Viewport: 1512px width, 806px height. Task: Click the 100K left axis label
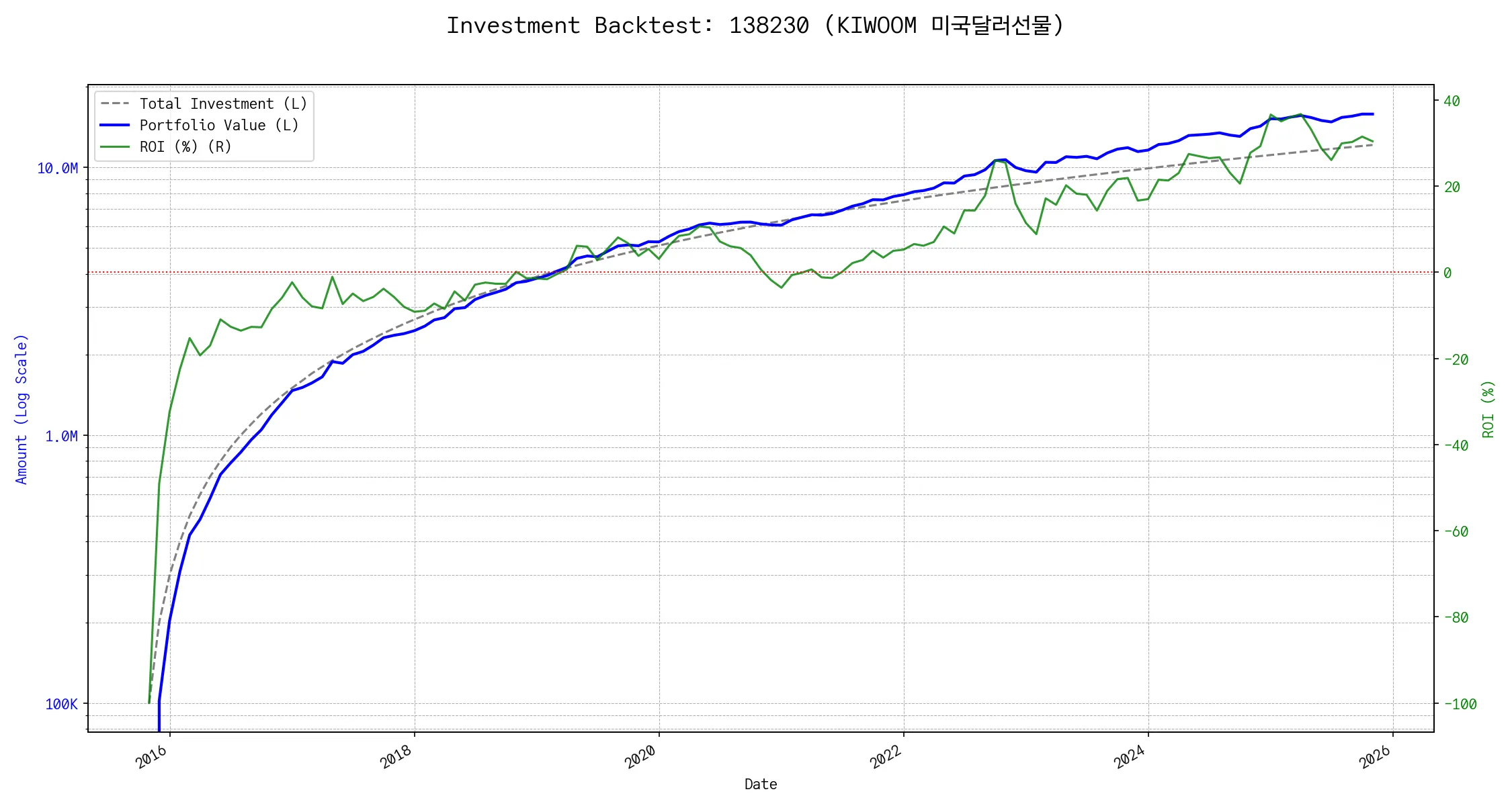(x=61, y=704)
